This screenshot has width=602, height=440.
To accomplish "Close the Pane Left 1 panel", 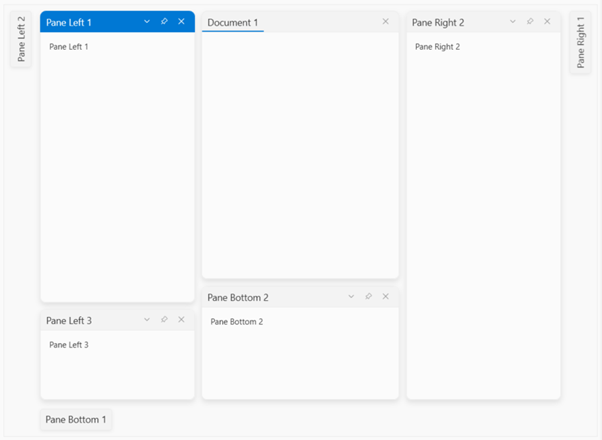I will click(182, 22).
